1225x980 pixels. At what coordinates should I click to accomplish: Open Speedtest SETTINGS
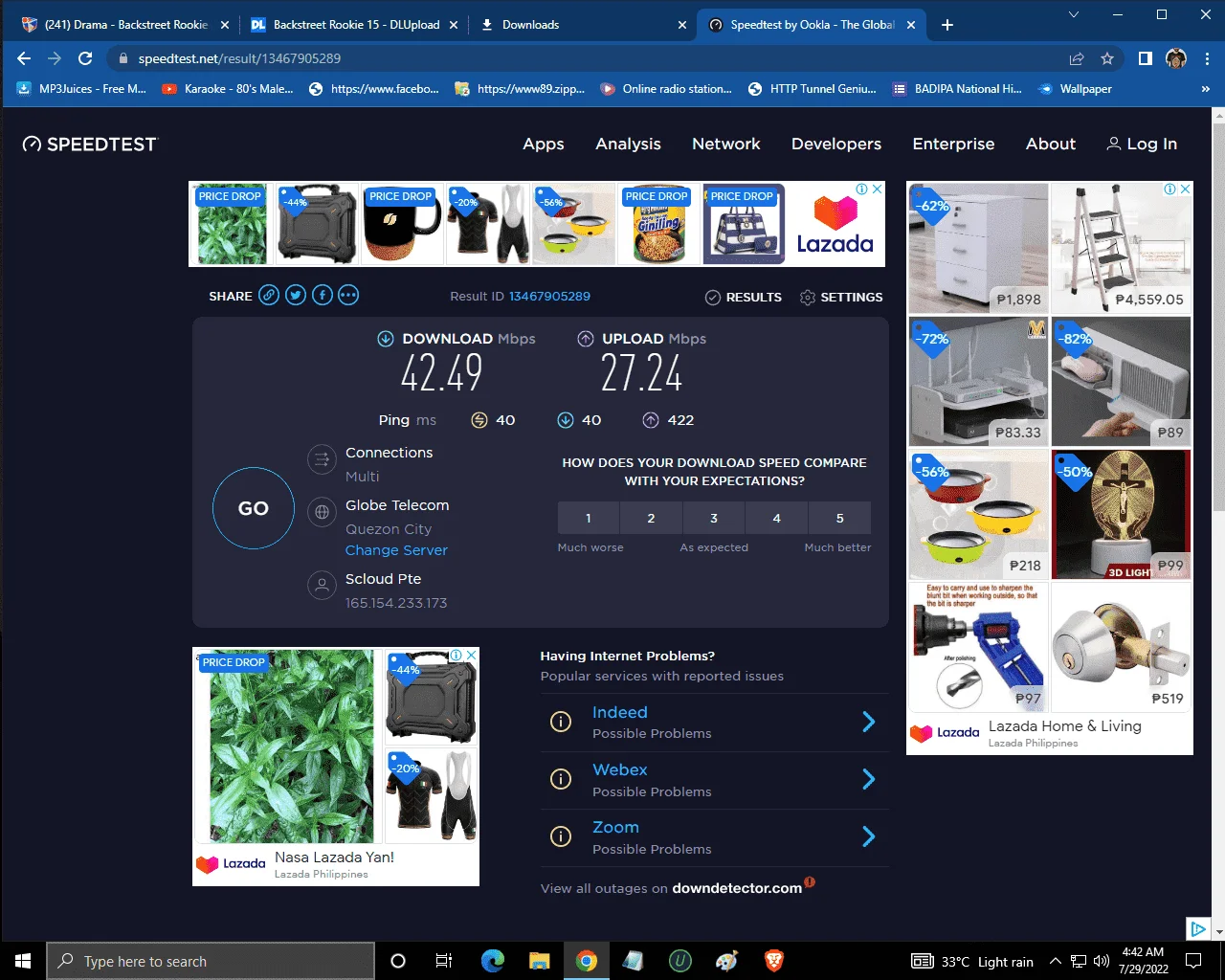(841, 297)
